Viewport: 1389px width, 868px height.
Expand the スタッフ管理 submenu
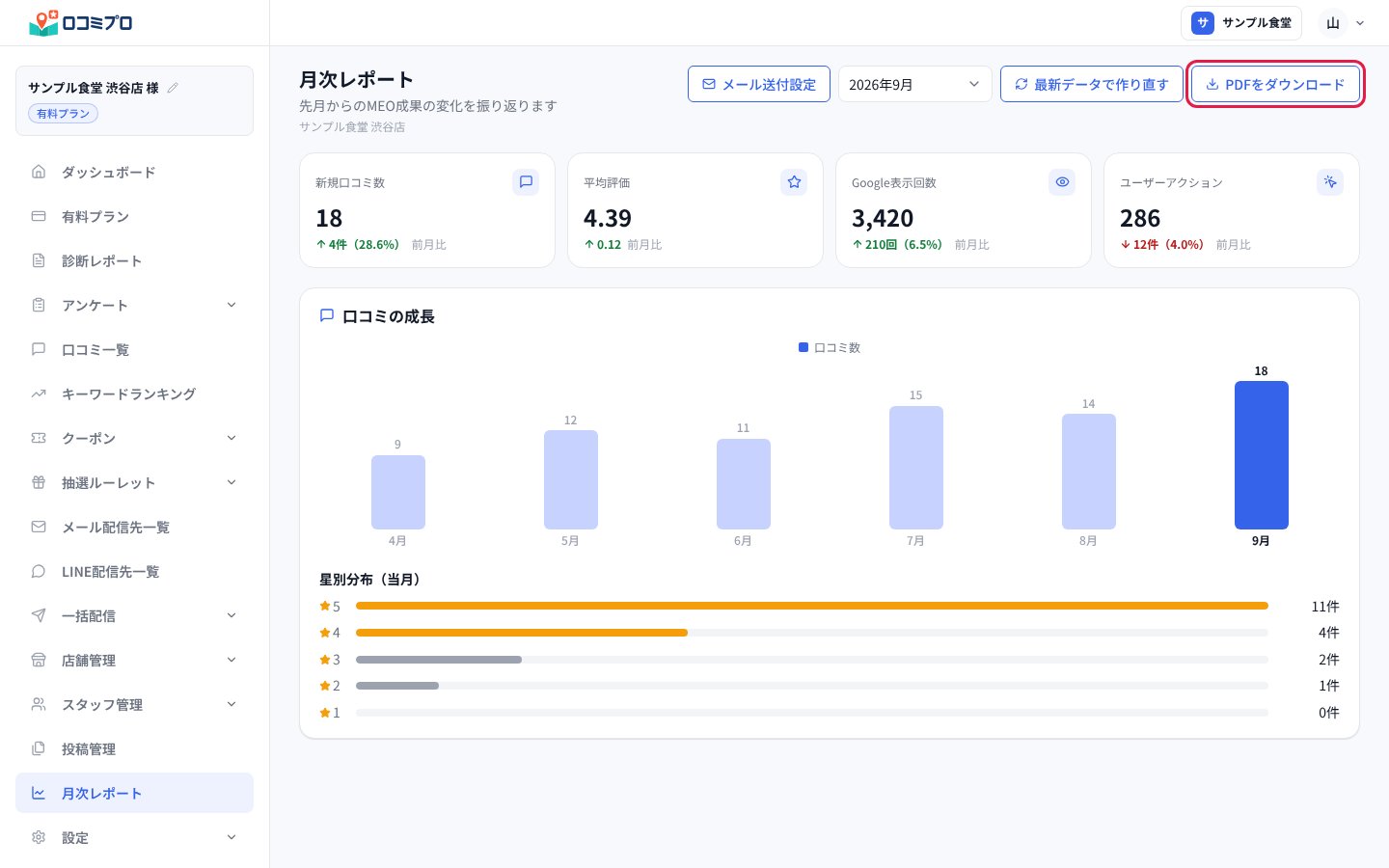[231, 704]
